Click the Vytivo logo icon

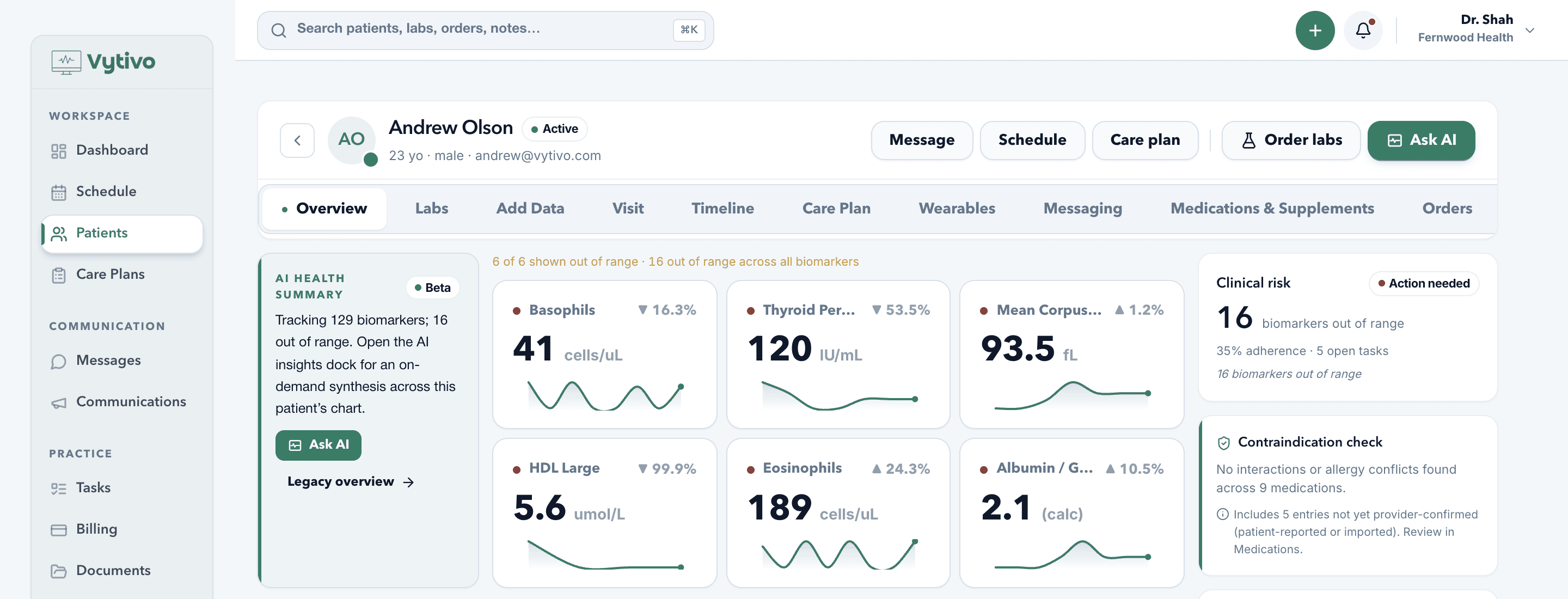click(66, 62)
